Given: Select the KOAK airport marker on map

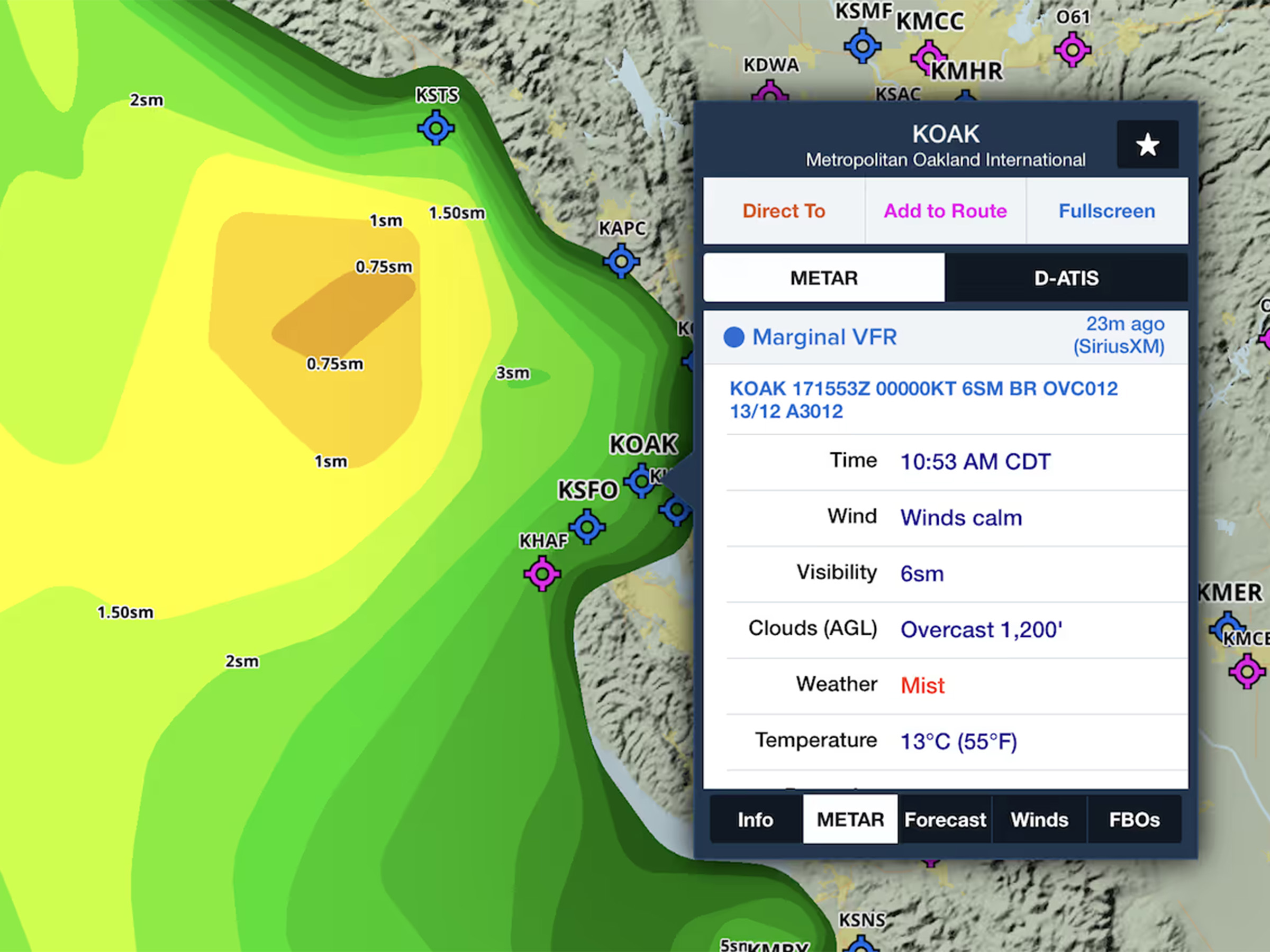Looking at the screenshot, I should (x=641, y=481).
